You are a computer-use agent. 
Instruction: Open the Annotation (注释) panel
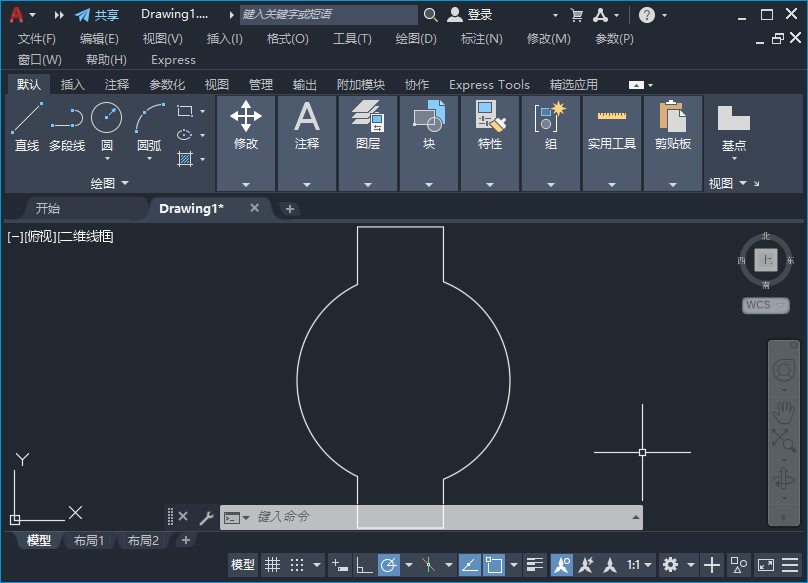(x=307, y=143)
